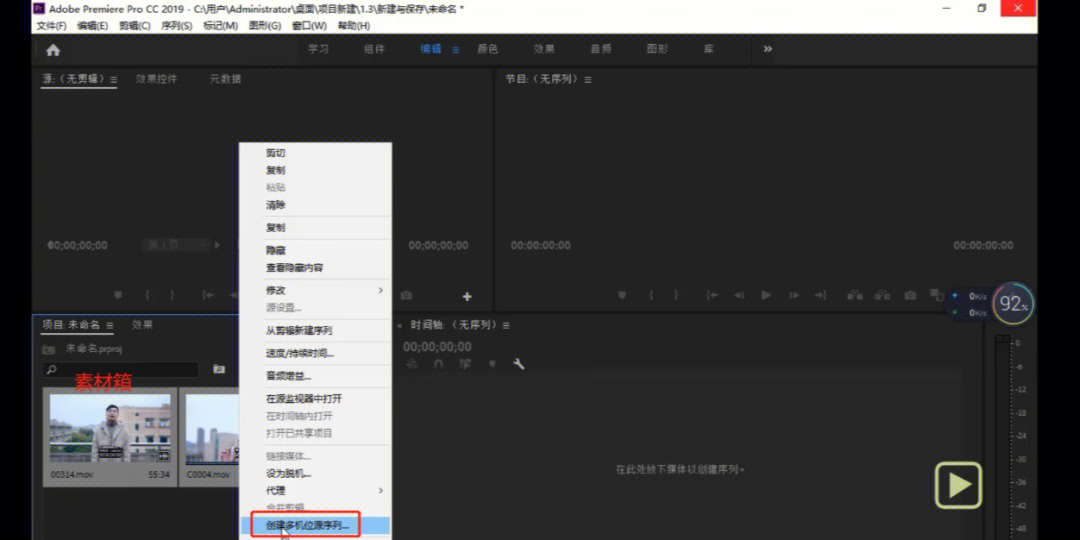Open the 剪辑(C) menu
Image resolution: width=1080 pixels, height=540 pixels.
pyautogui.click(x=134, y=25)
